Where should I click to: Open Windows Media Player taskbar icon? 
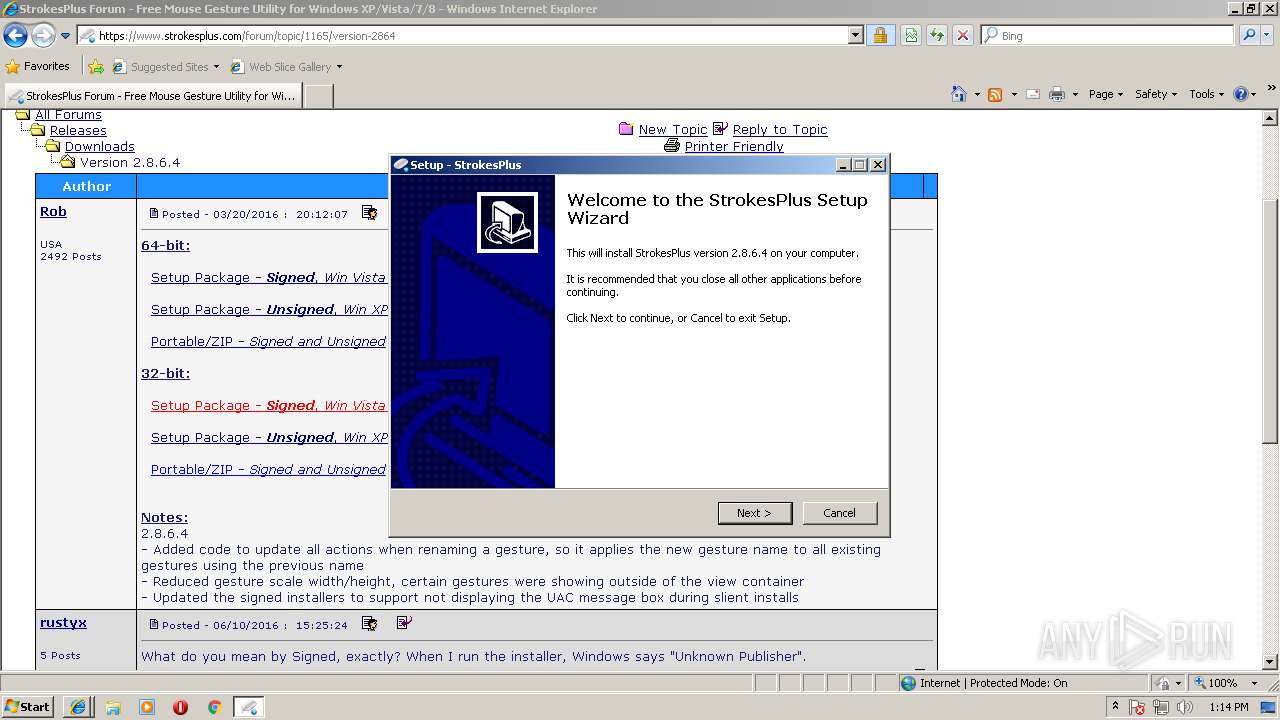click(147, 707)
